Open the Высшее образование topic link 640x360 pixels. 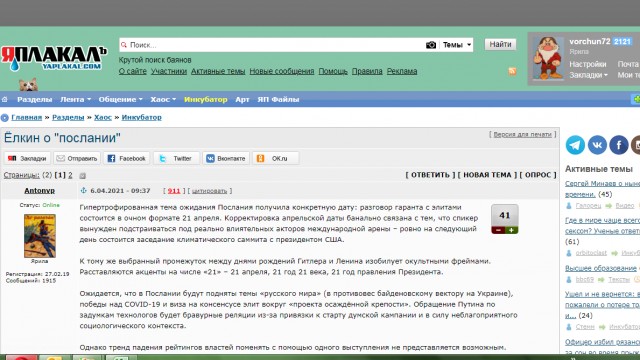[x=601, y=268]
